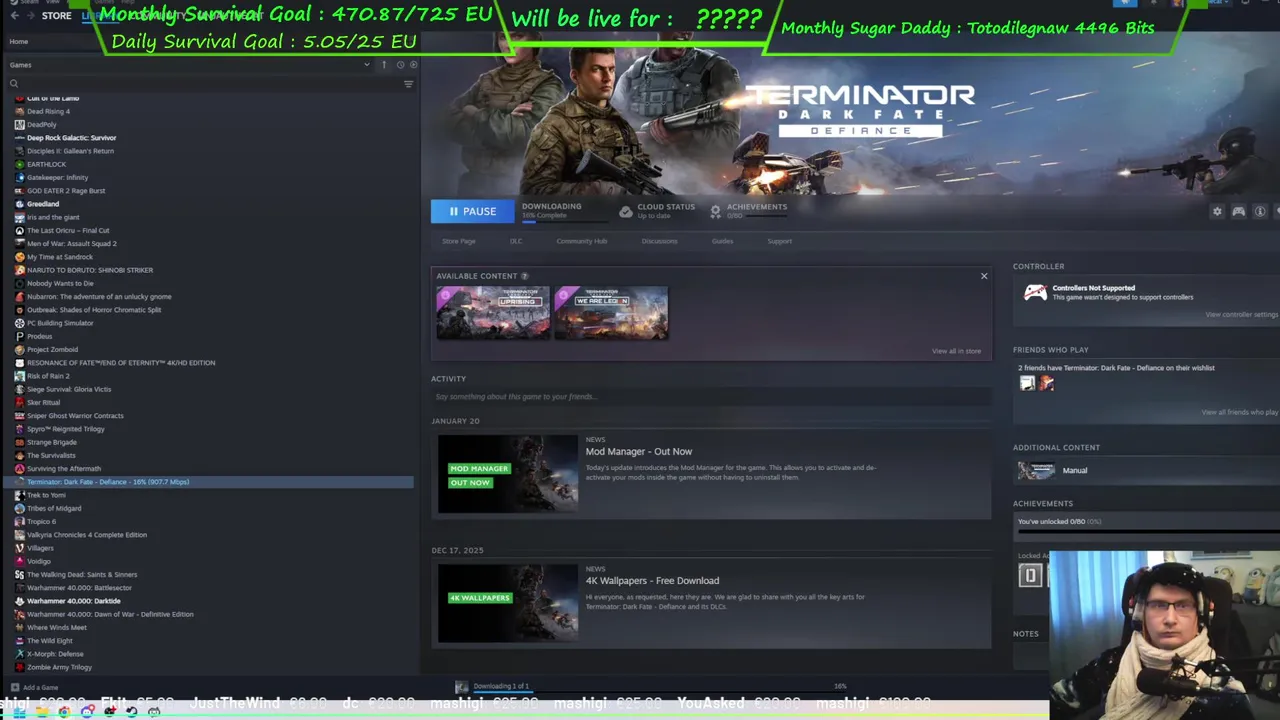Open the 4K Wallpapers news thumbnail
Viewport: 1280px width, 720px height.
tap(507, 603)
